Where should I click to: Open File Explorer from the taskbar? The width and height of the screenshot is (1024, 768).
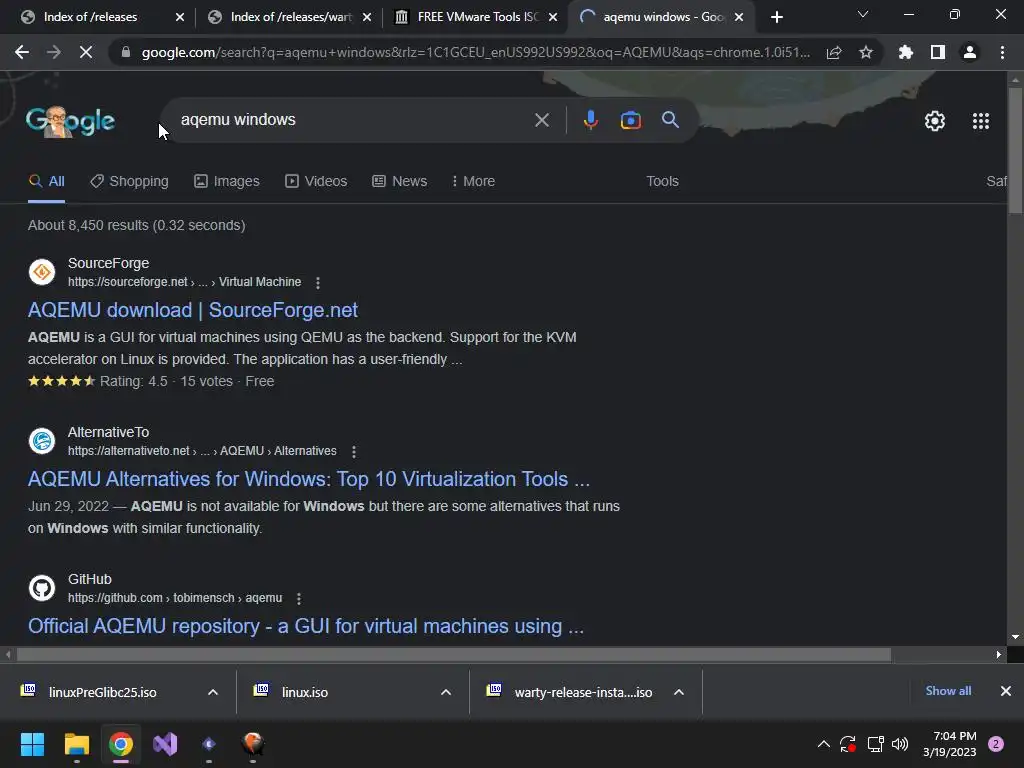(x=76, y=744)
